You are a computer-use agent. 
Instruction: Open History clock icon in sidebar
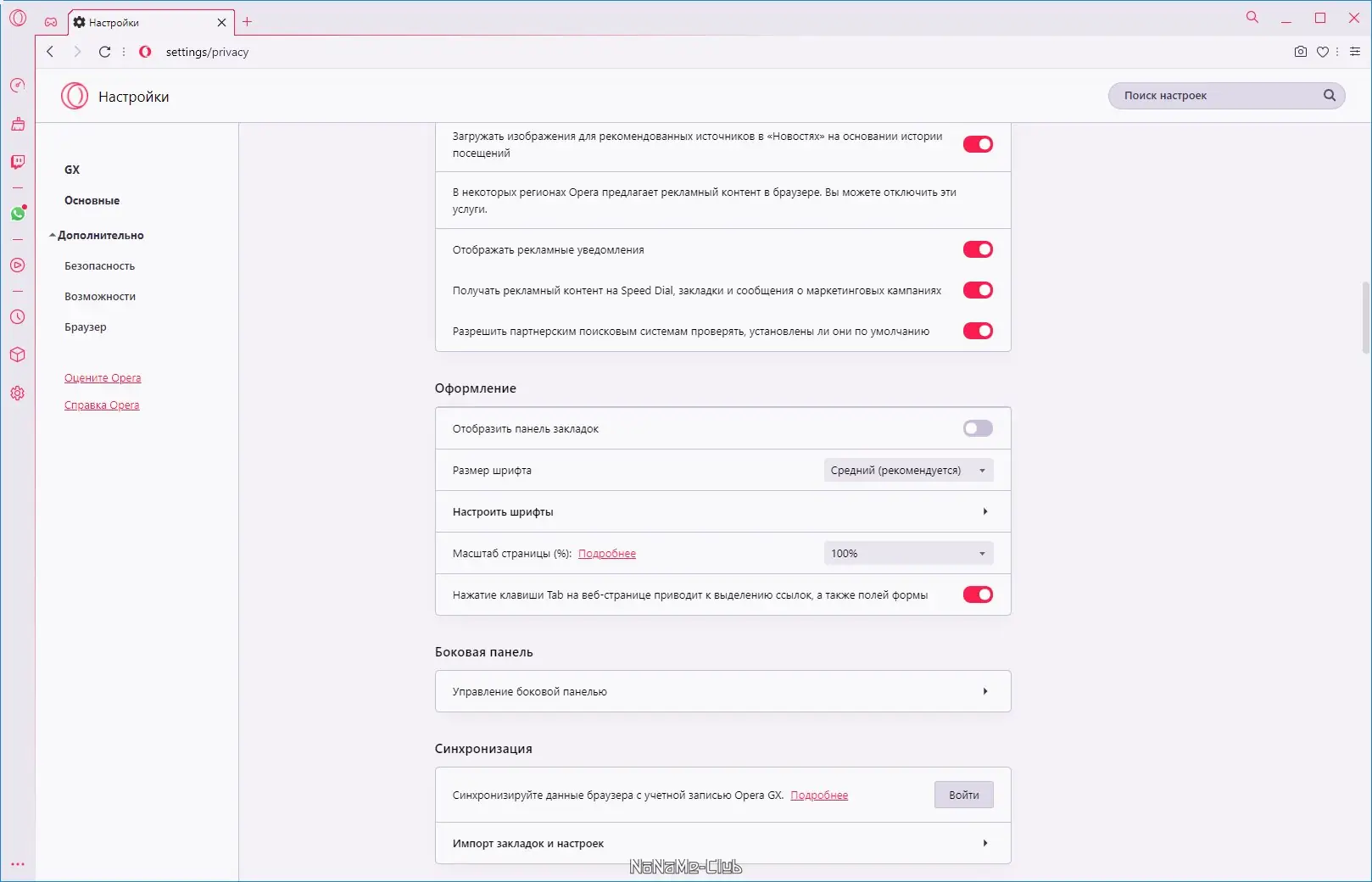pos(18,317)
